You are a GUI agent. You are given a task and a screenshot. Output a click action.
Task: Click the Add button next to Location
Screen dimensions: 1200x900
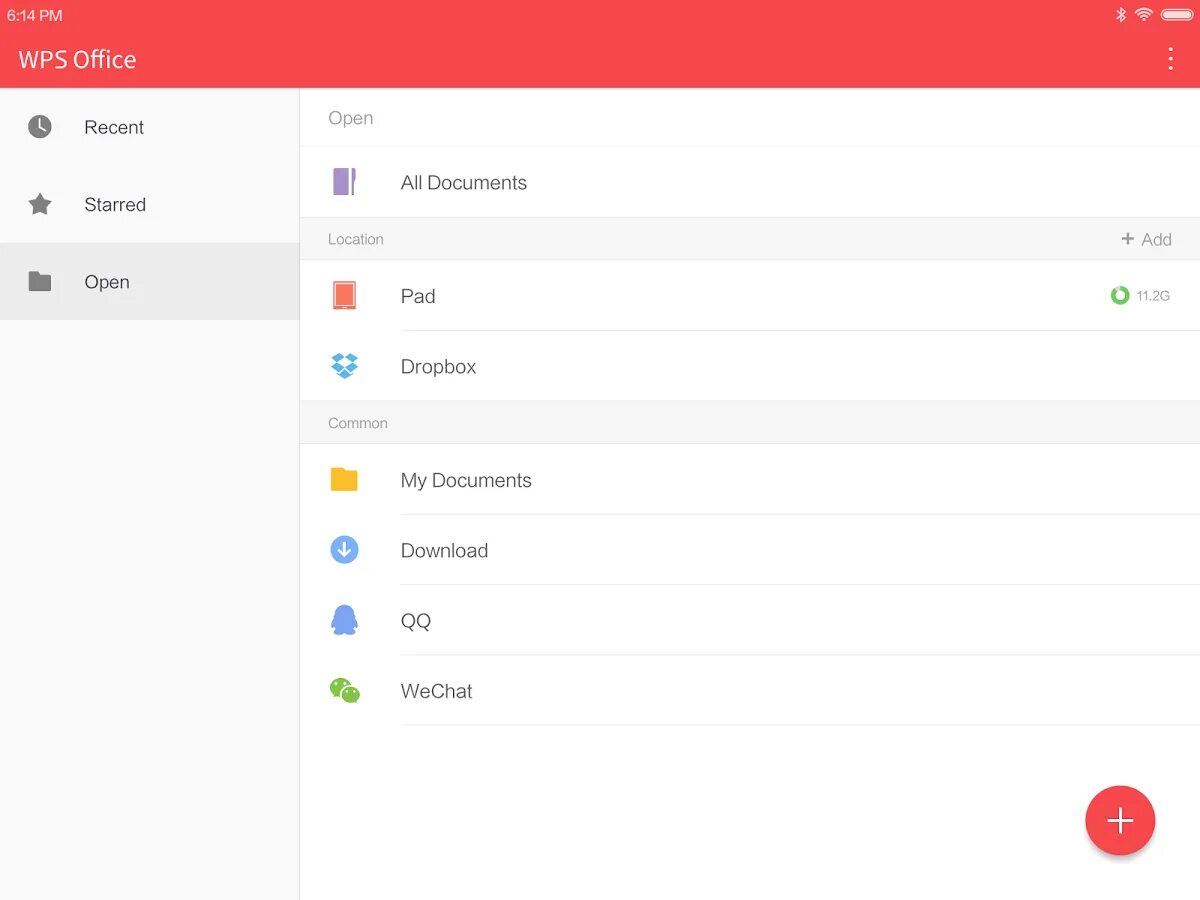coord(1147,239)
